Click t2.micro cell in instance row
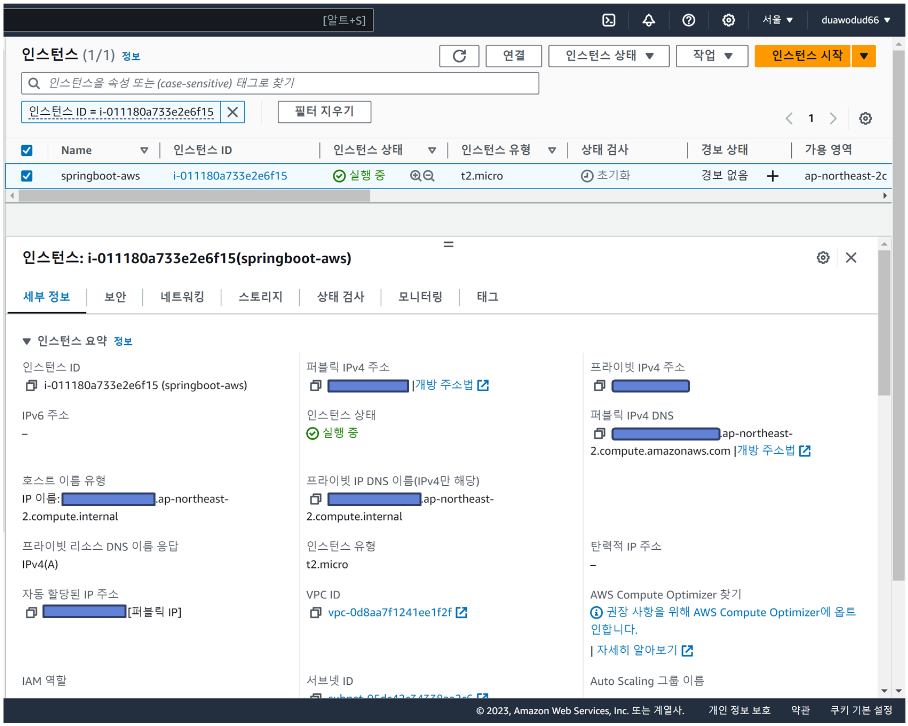The width and height of the screenshot is (908, 726). (x=482, y=176)
